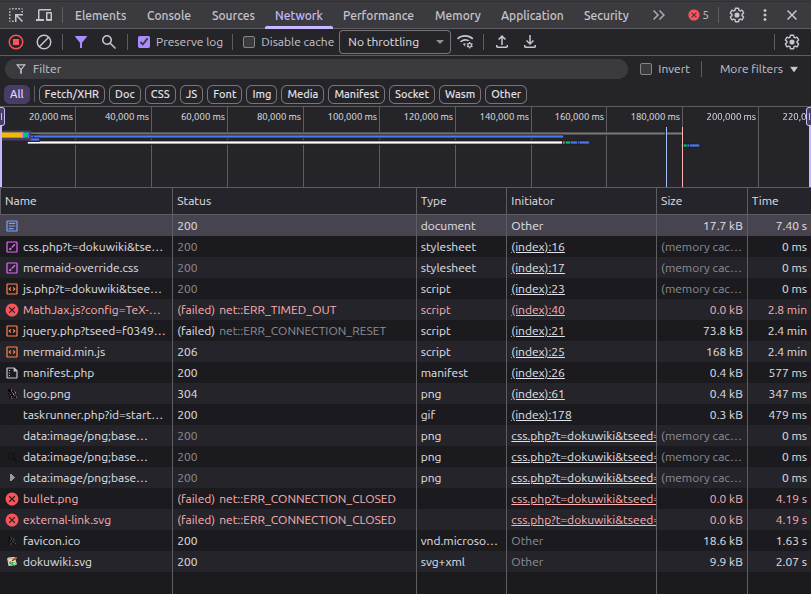Screen dimensions: 811x594
Task: Clear the network log
Action: point(44,42)
